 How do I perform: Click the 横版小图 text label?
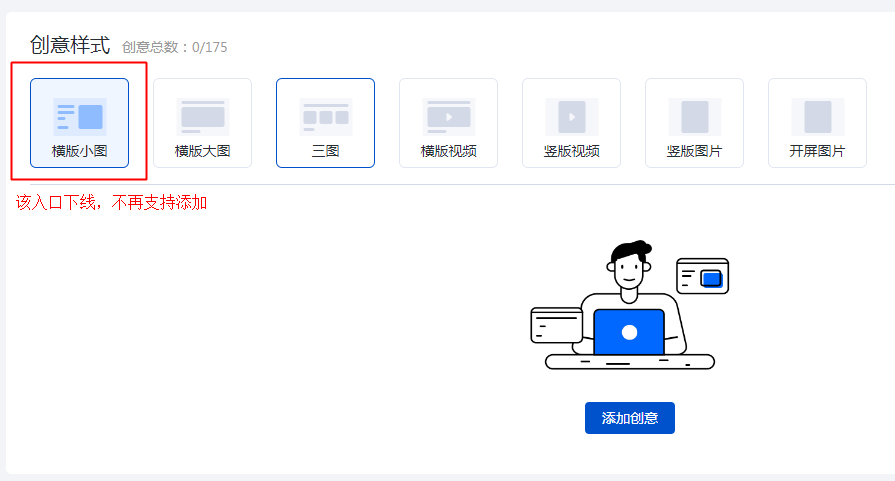point(79,152)
